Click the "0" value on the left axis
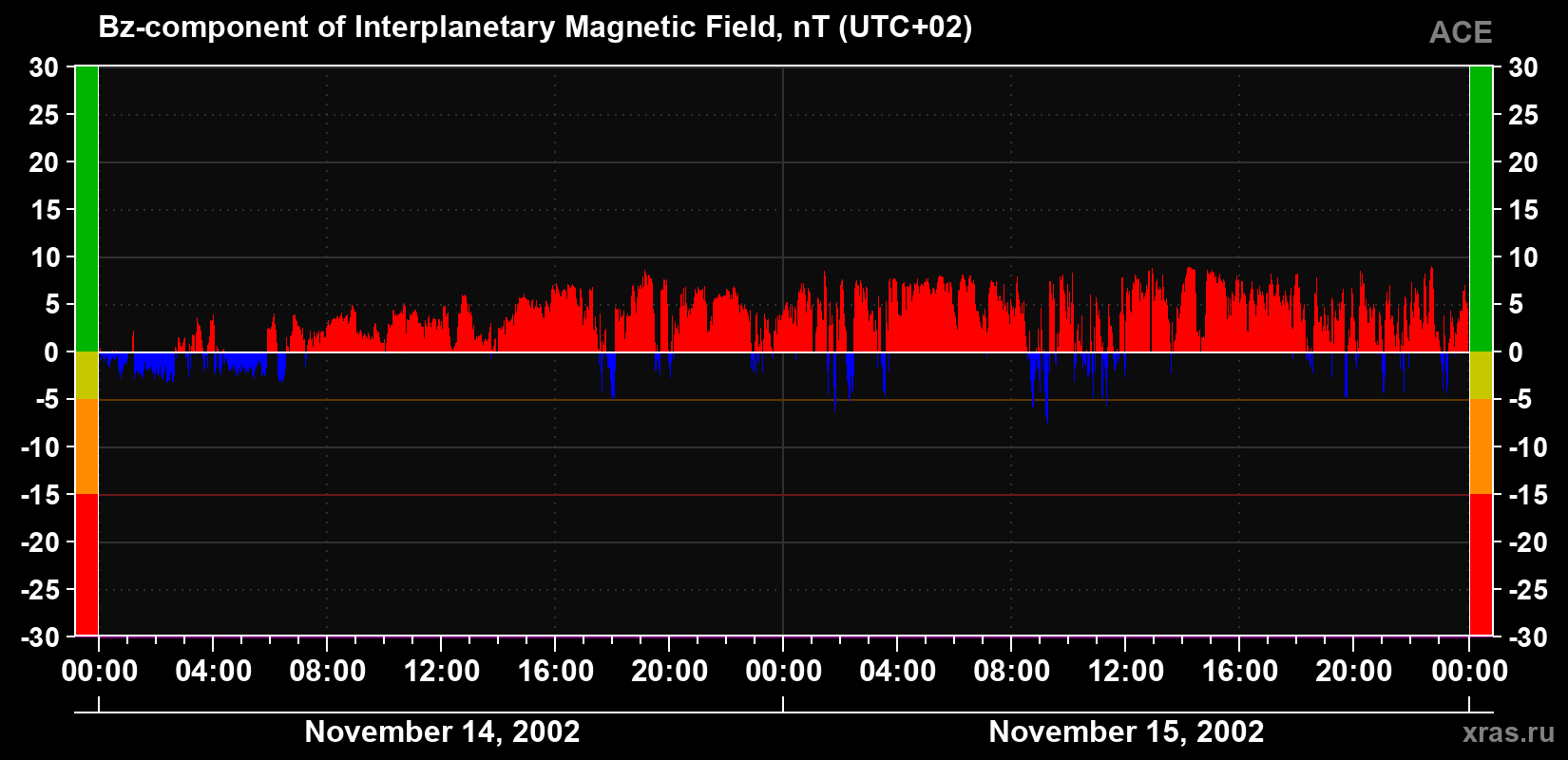 (51, 352)
